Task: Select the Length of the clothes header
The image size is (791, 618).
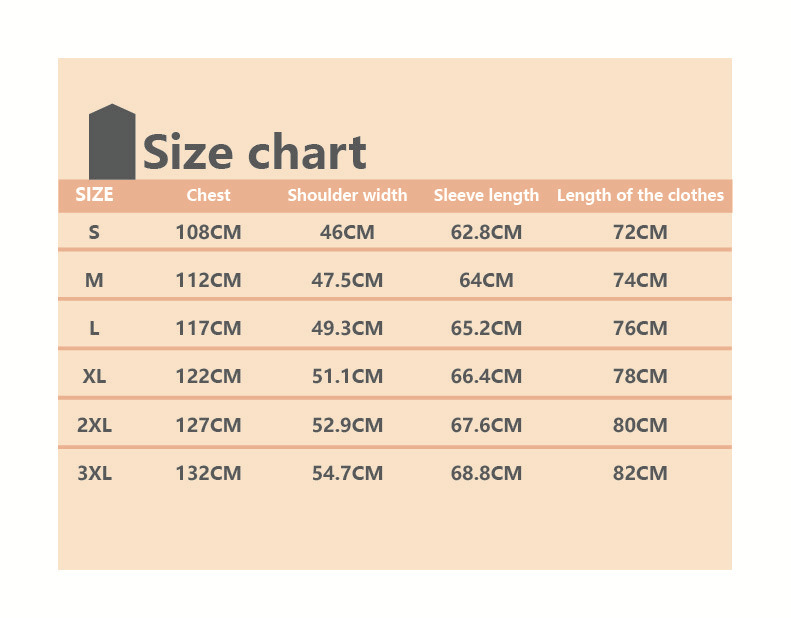Action: pyautogui.click(x=640, y=196)
